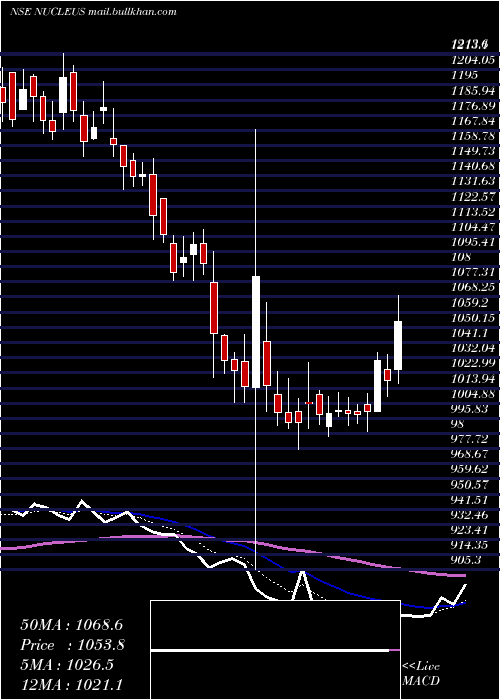Viewport: 500px width, 700px height.
Task: Click the 1195 price axis label
Action: point(464,75)
